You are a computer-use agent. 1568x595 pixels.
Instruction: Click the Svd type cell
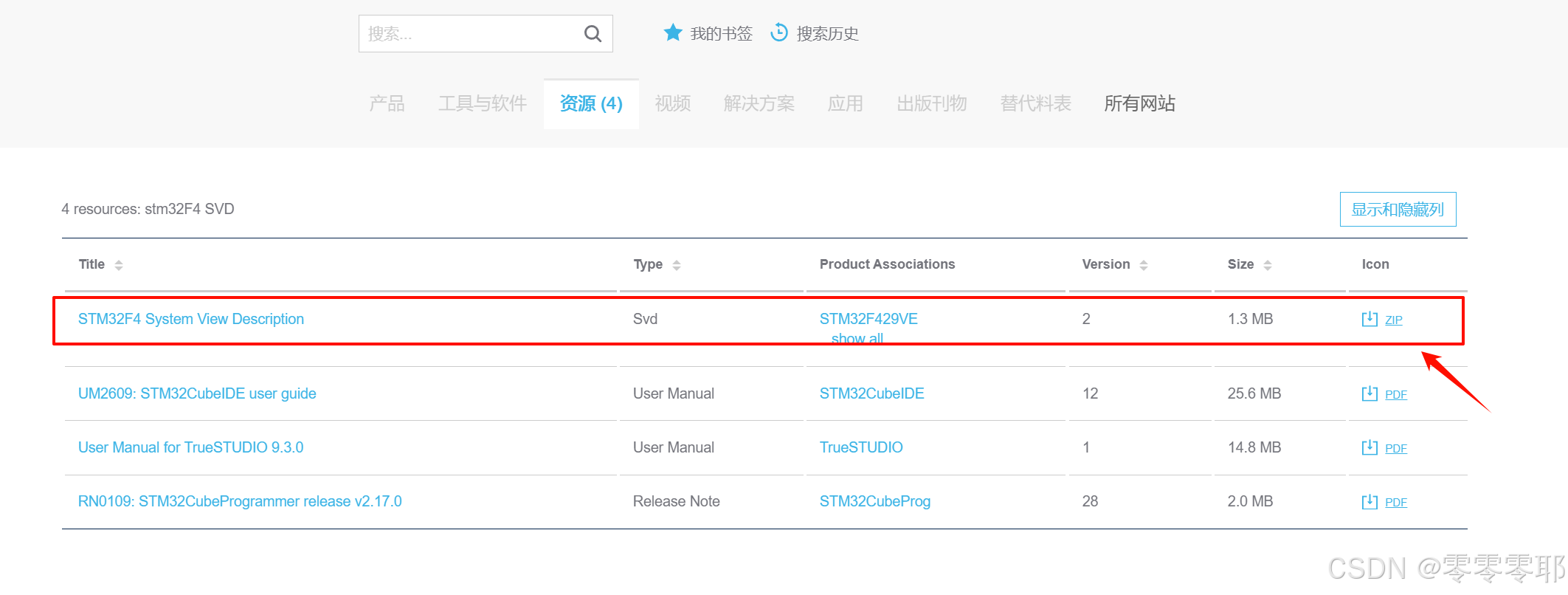click(x=645, y=319)
